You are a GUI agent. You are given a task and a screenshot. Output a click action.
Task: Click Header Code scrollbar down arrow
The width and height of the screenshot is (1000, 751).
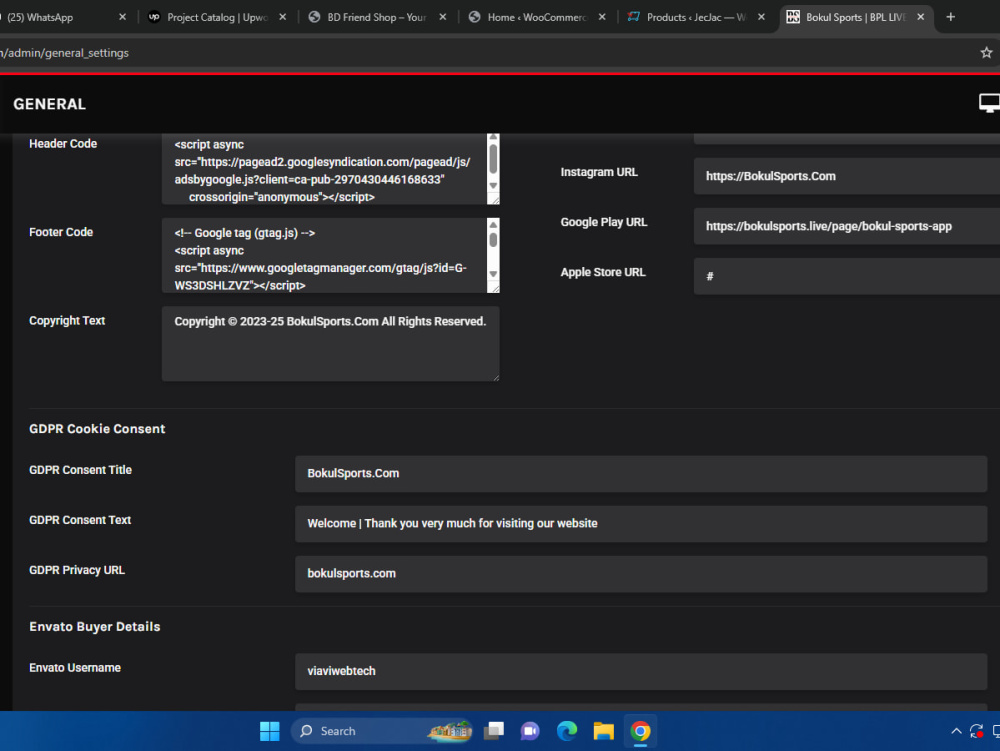pyautogui.click(x=493, y=186)
